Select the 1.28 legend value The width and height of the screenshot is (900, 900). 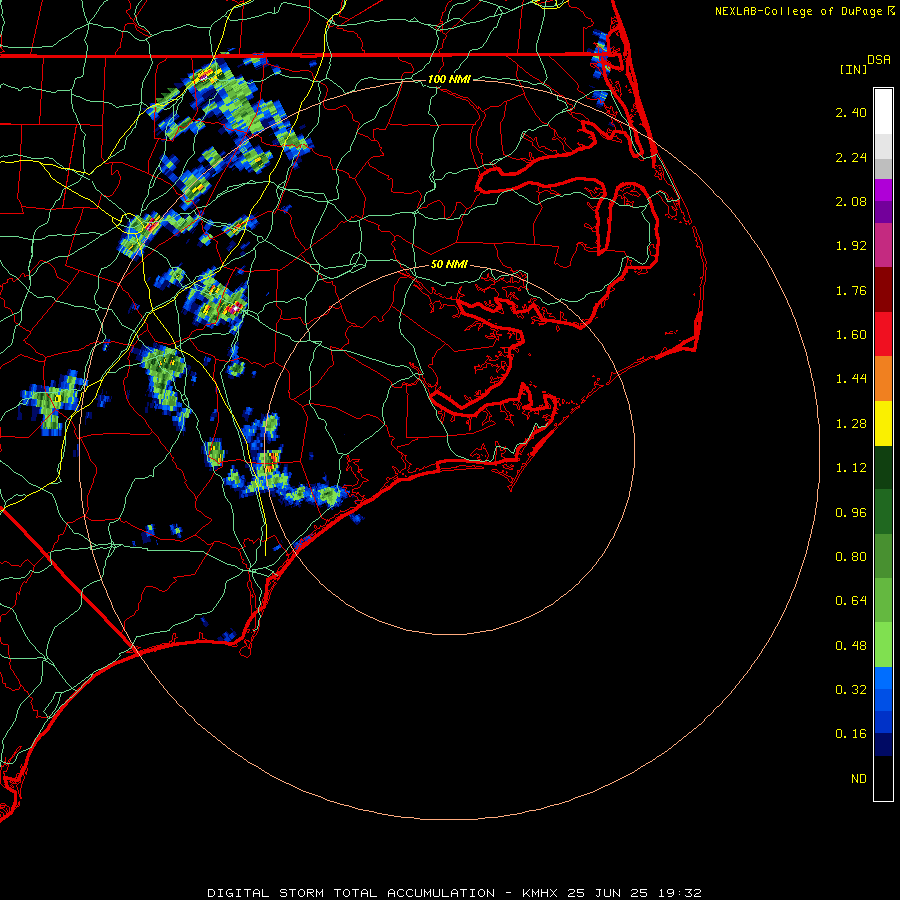pyautogui.click(x=851, y=424)
